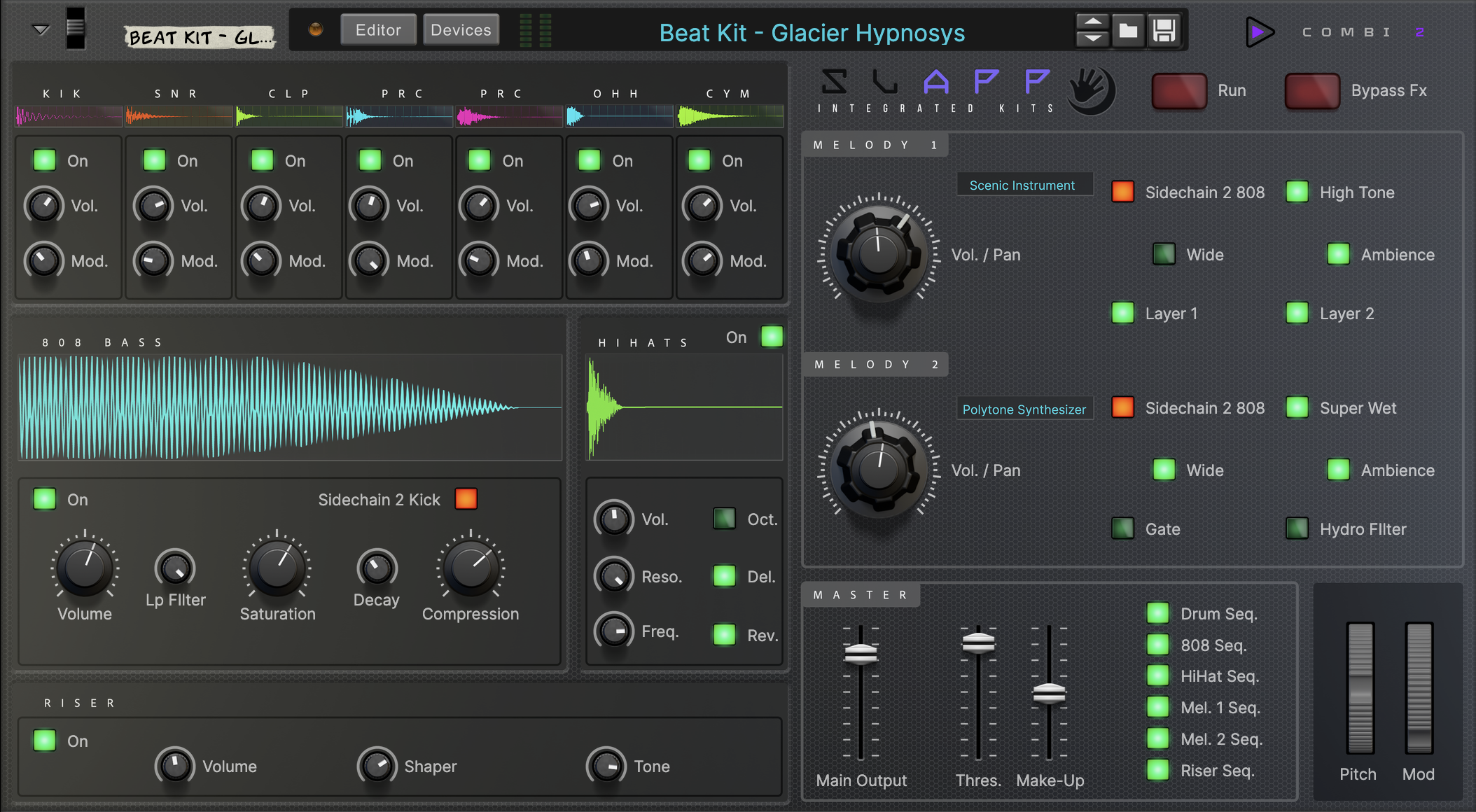1476x812 pixels.
Task: Toggle the SNR channel On button
Action: 154,160
